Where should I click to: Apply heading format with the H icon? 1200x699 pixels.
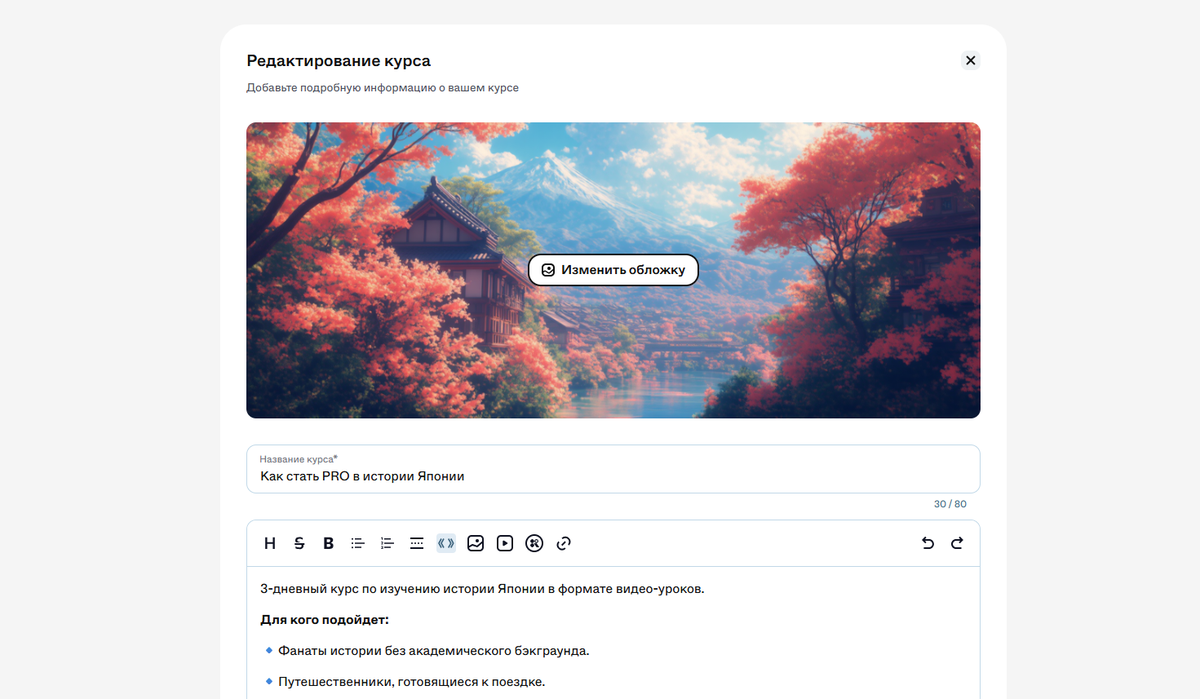click(270, 544)
